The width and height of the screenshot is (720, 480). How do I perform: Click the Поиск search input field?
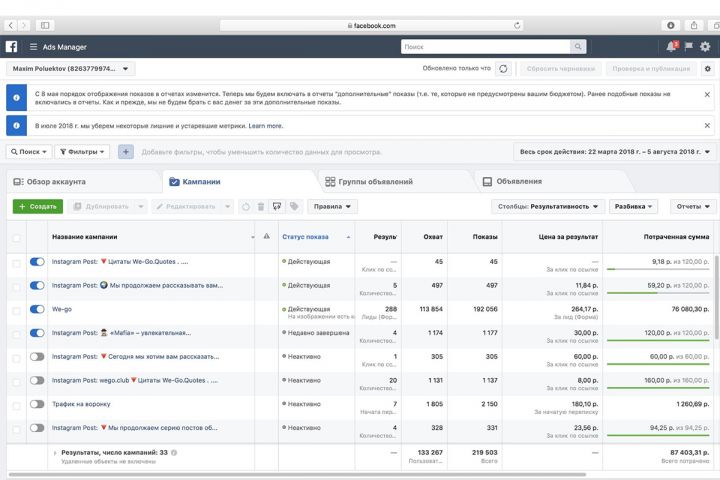click(485, 46)
